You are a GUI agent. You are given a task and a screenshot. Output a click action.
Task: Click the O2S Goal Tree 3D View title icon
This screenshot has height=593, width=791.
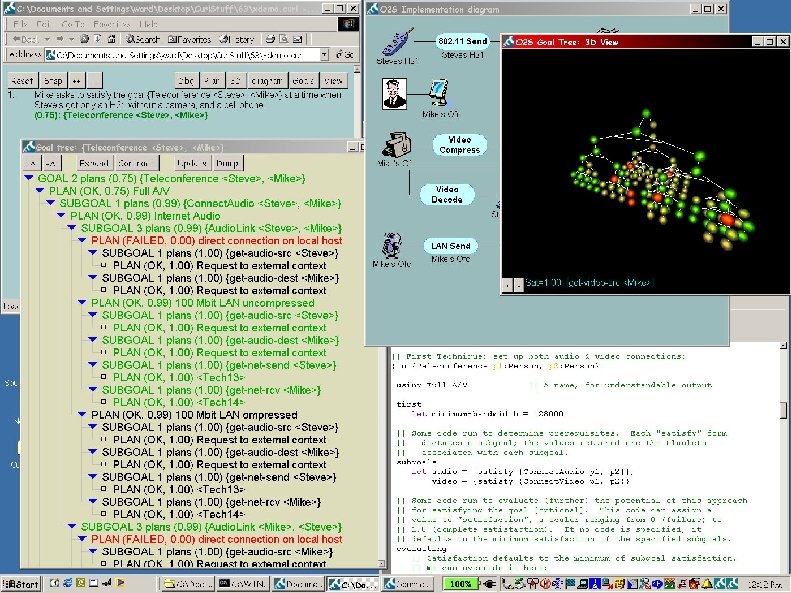(x=508, y=41)
